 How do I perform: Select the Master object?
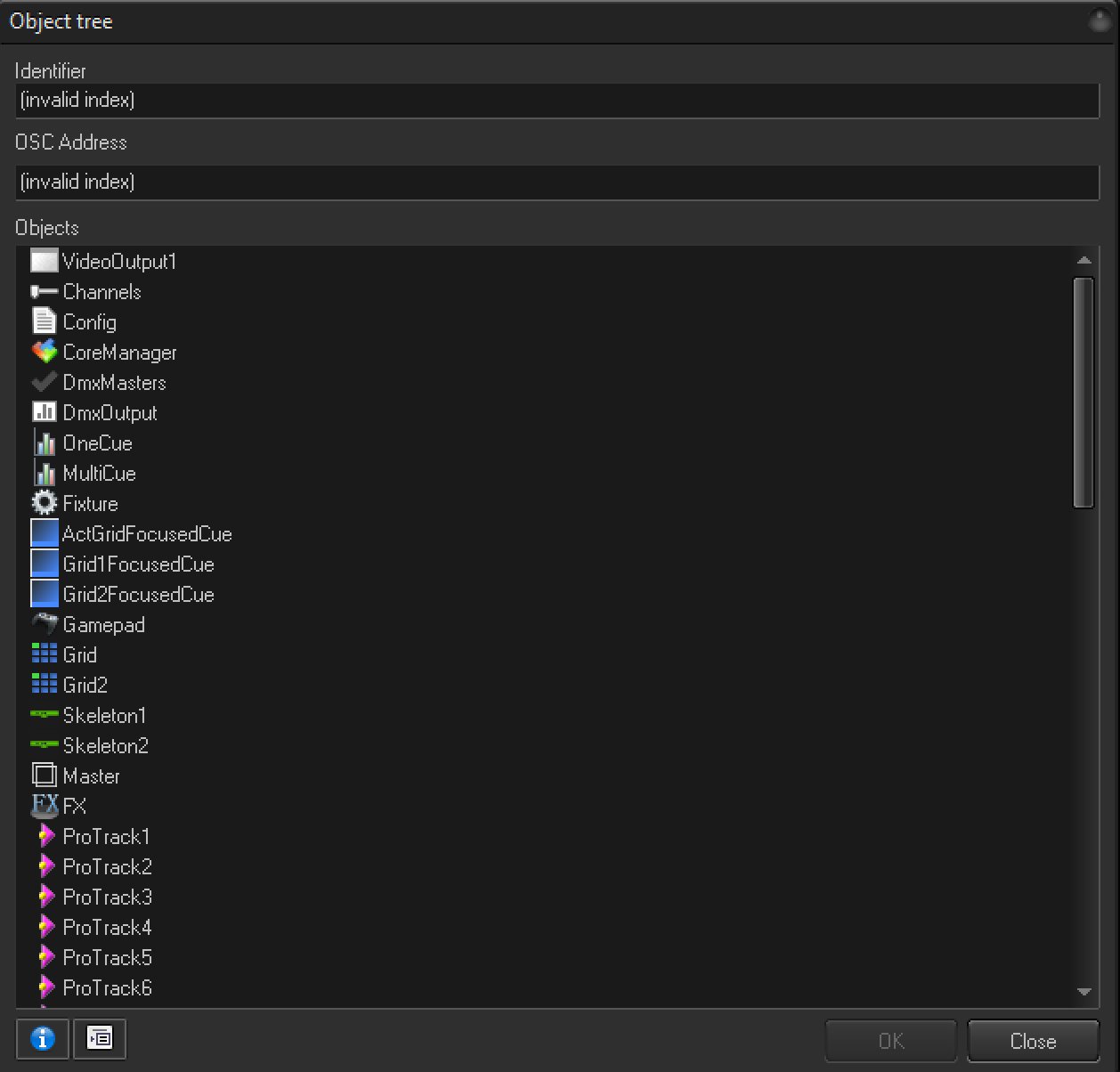pyautogui.click(x=91, y=776)
